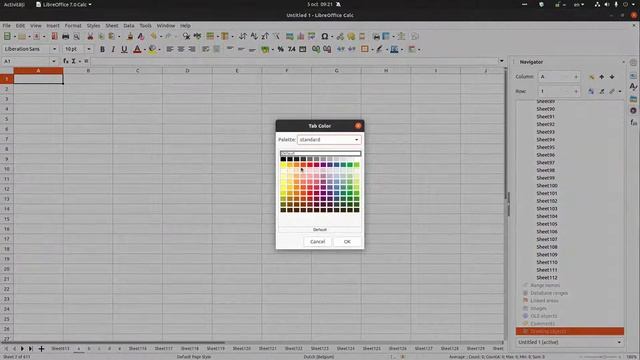Close the Tab Color dialog

pyautogui.click(x=358, y=126)
